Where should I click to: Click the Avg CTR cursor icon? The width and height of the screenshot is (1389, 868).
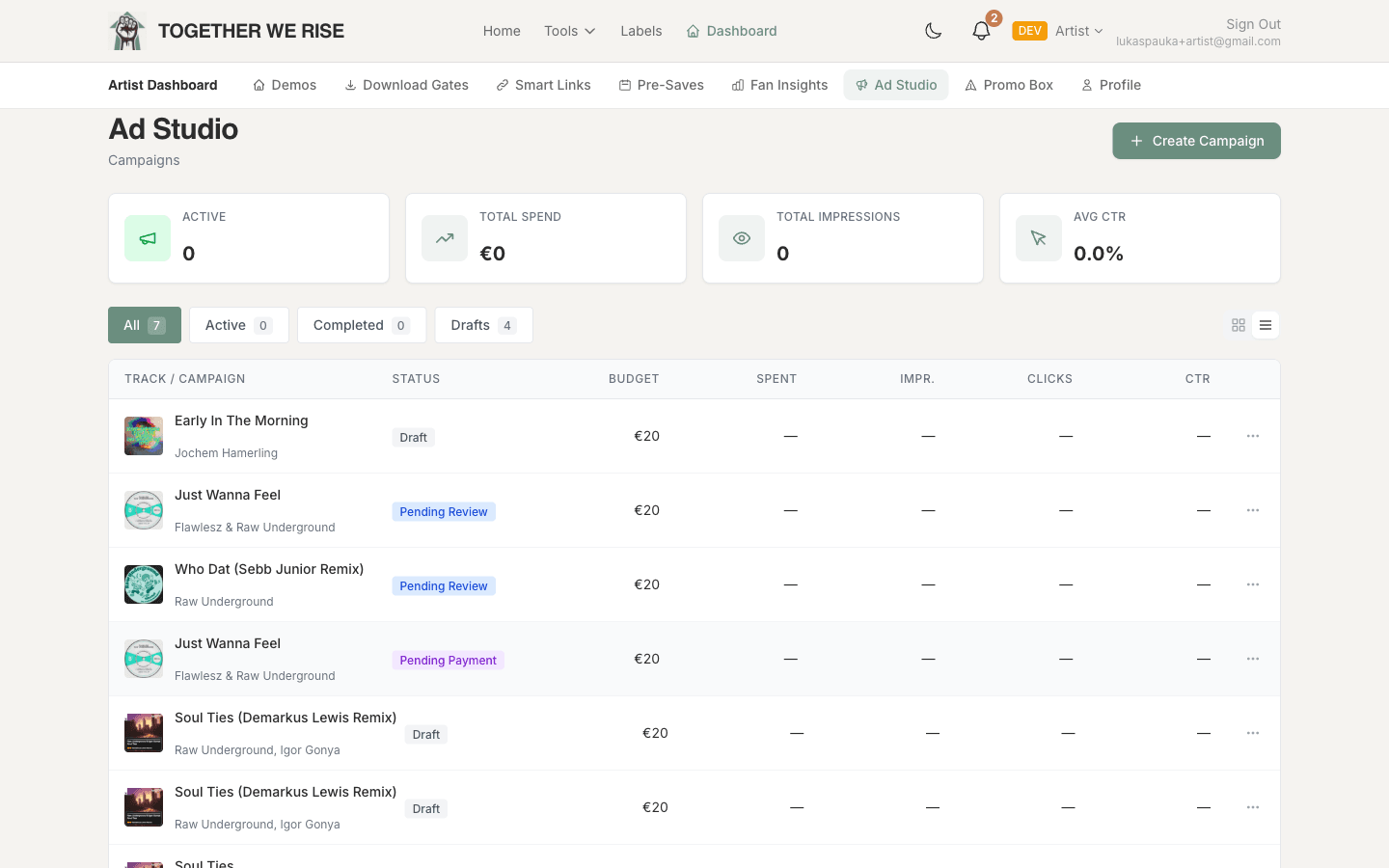[1039, 238]
